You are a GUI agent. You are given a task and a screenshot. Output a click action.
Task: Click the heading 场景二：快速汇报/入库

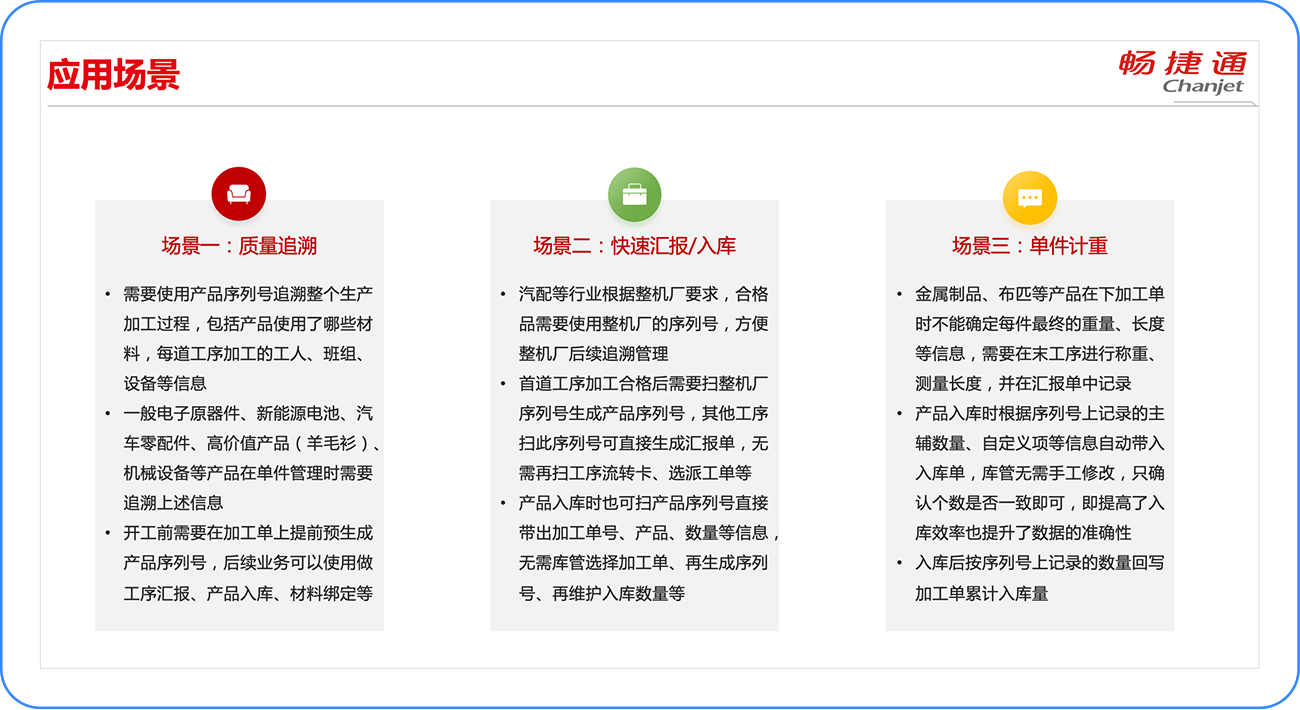[634, 246]
